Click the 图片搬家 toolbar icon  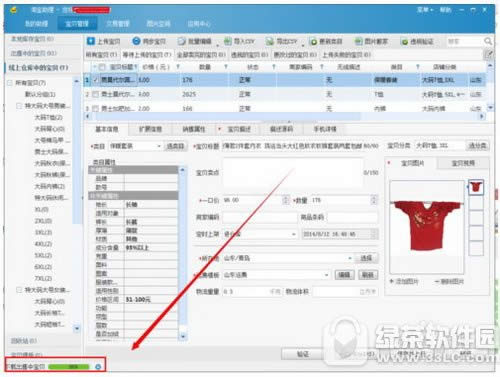coord(358,41)
